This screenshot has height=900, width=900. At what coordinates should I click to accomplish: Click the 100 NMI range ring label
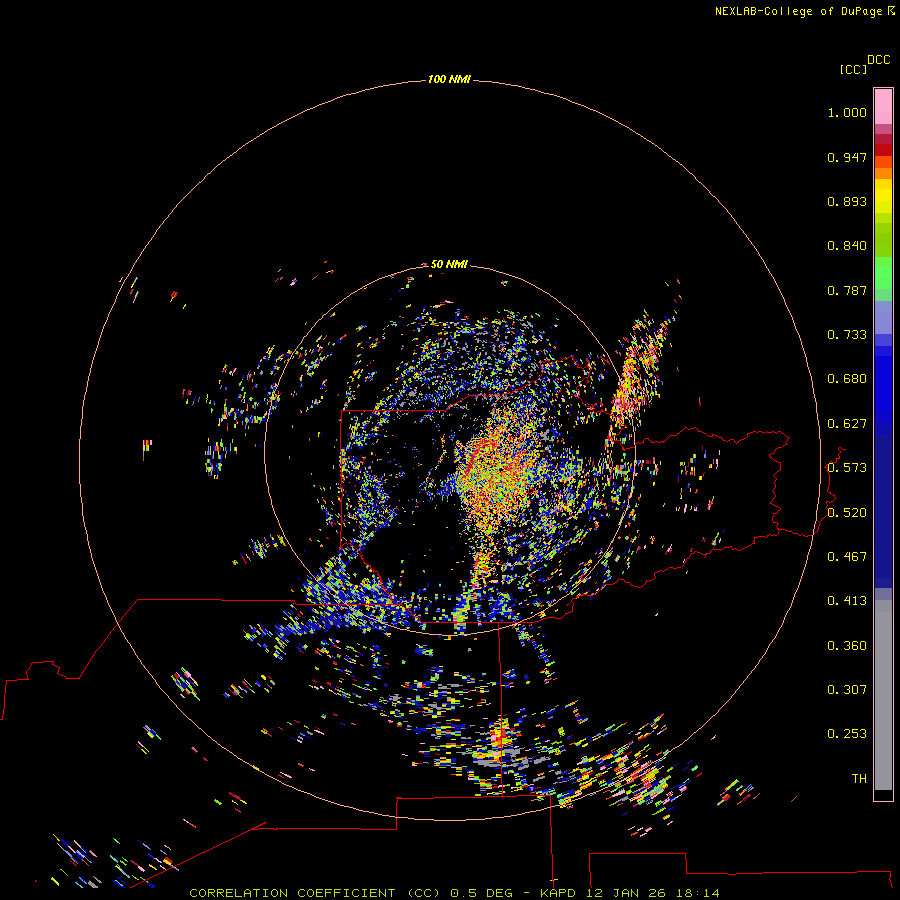449,79
